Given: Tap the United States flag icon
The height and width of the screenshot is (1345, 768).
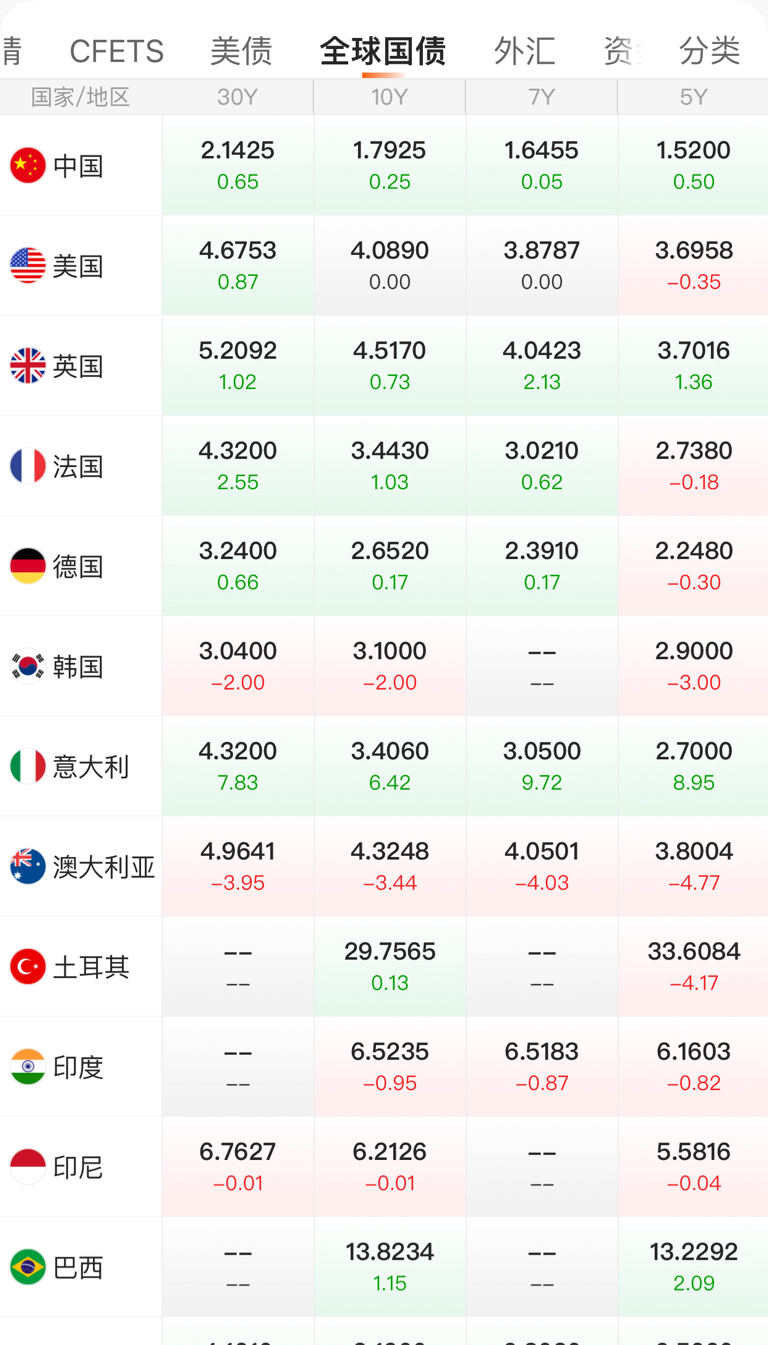Looking at the screenshot, I should click(28, 266).
